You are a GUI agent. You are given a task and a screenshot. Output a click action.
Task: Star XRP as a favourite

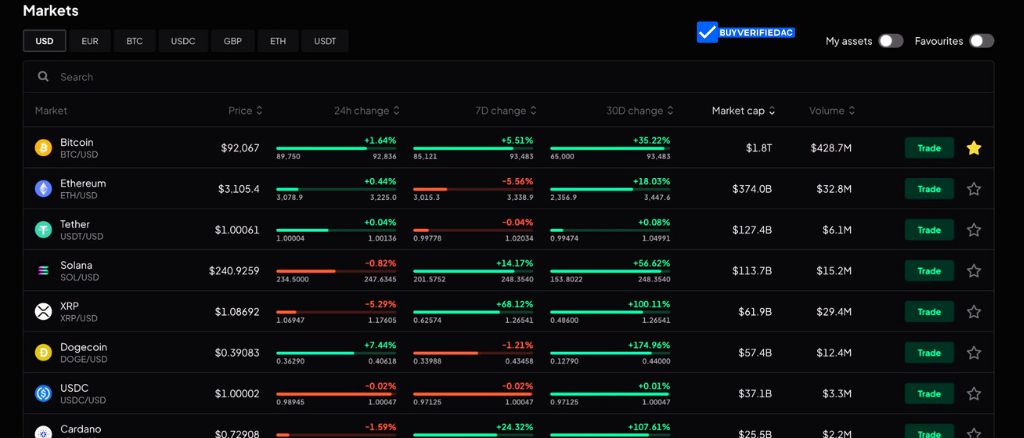point(974,311)
